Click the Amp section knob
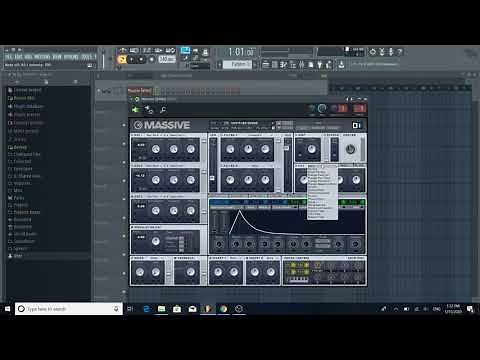Screen dimensions: 480x360 (311, 149)
